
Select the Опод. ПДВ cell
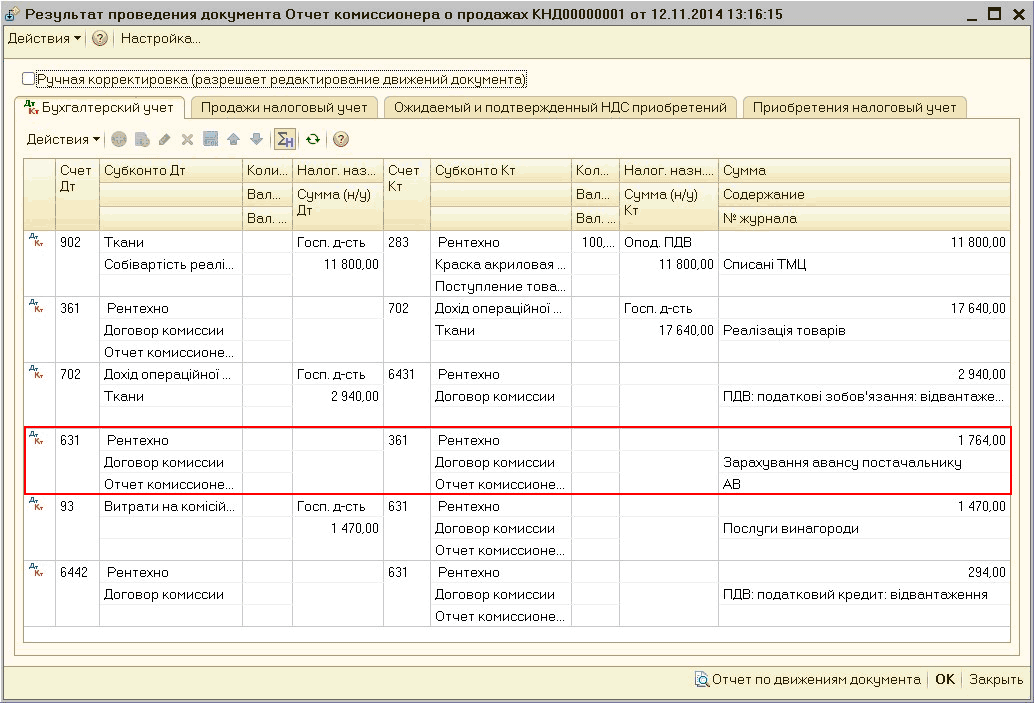pos(669,242)
